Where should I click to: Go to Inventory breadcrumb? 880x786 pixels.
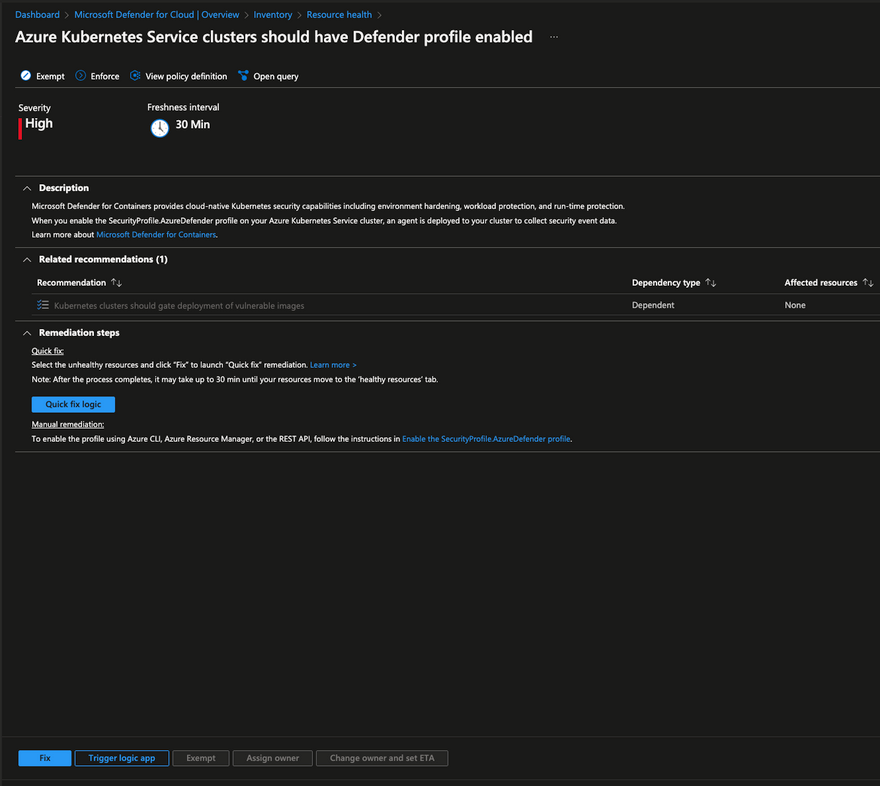click(x=273, y=15)
